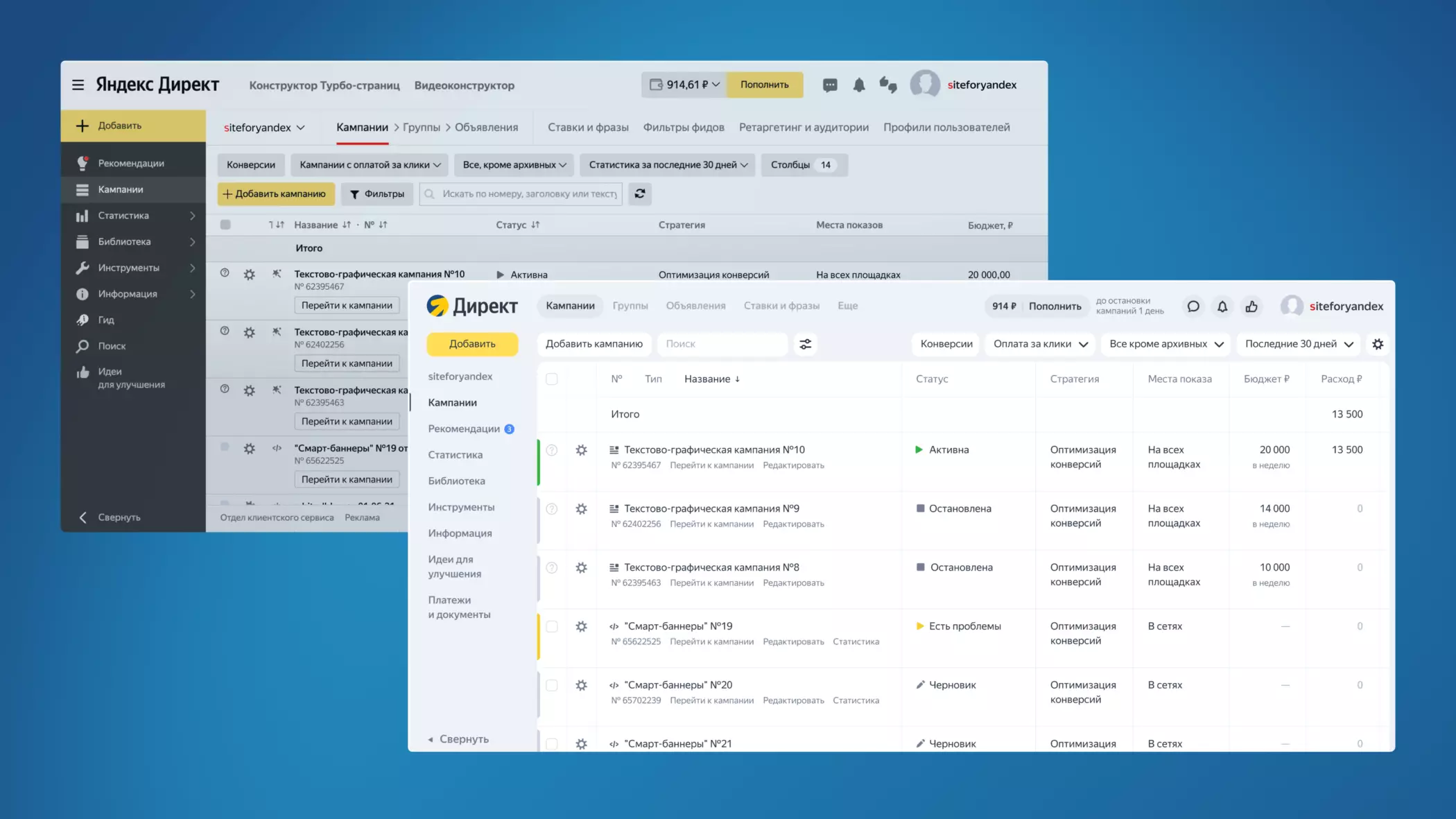The width and height of the screenshot is (1456, 819).
Task: Open siteforyandex account dropdown in old window
Action: click(x=264, y=128)
